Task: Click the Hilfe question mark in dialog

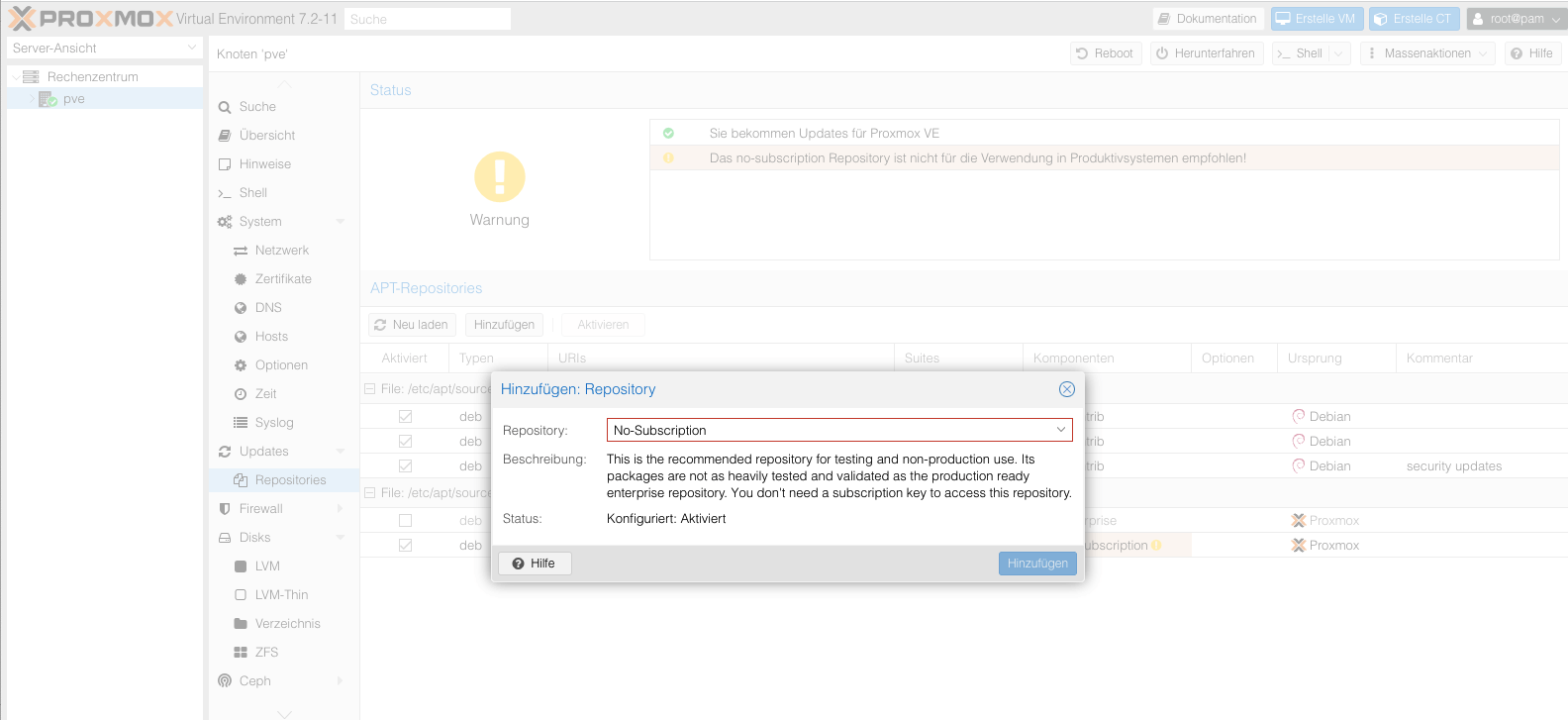Action: click(518, 564)
